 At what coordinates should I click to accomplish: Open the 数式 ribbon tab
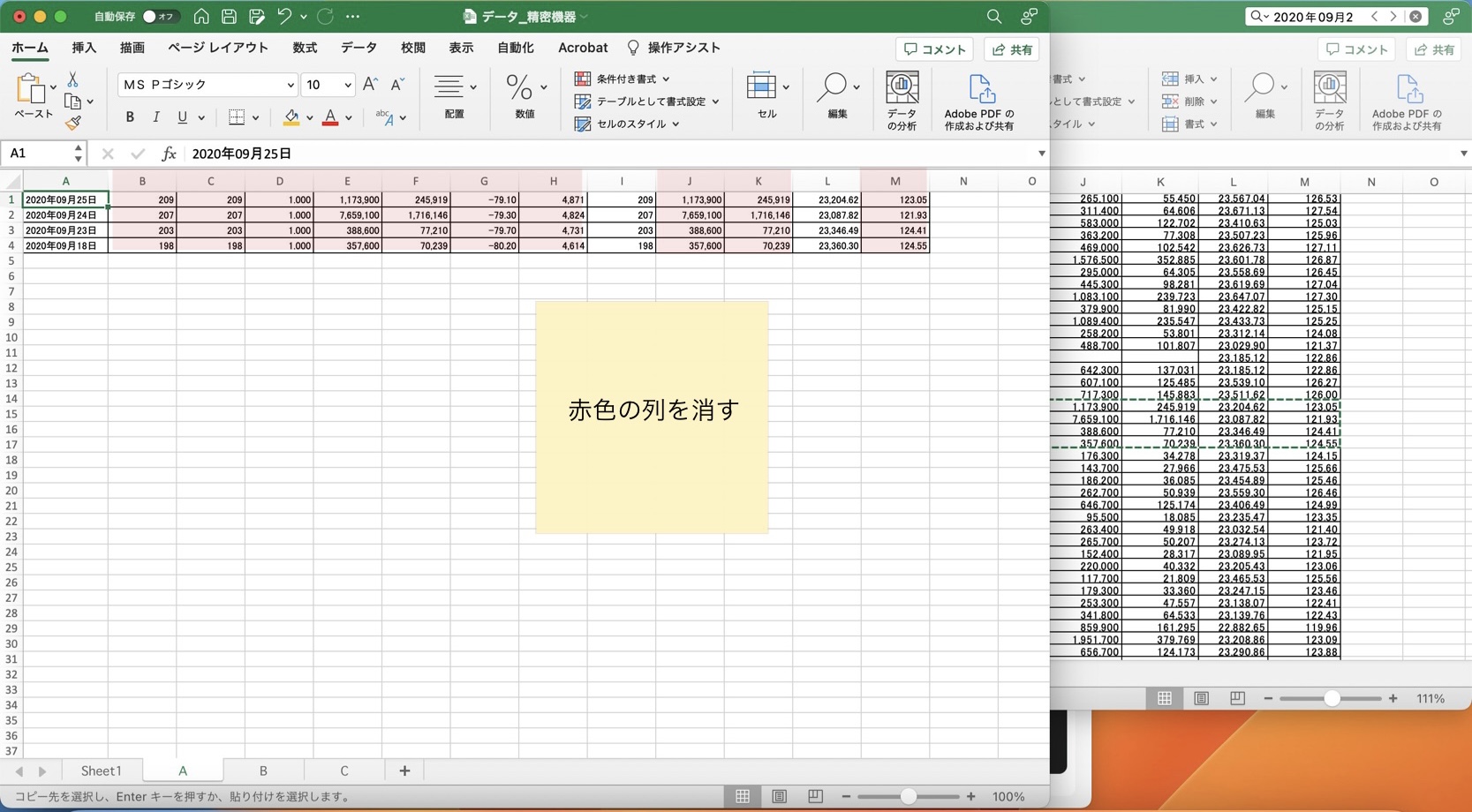point(305,48)
